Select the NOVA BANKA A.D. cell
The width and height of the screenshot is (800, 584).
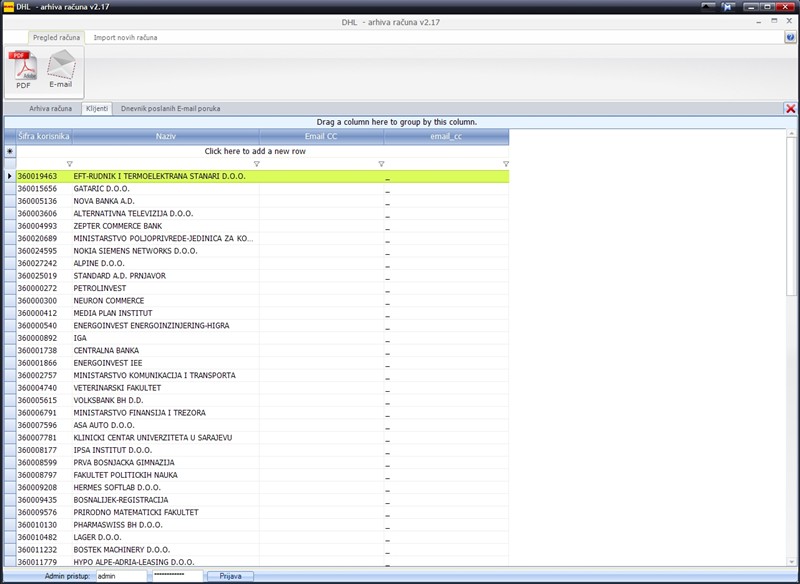166,201
